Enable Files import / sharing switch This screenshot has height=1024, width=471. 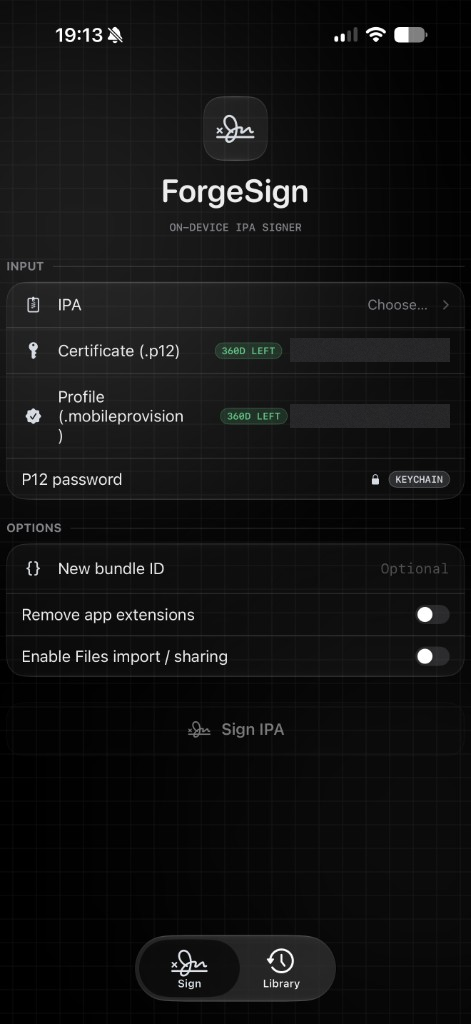432,656
